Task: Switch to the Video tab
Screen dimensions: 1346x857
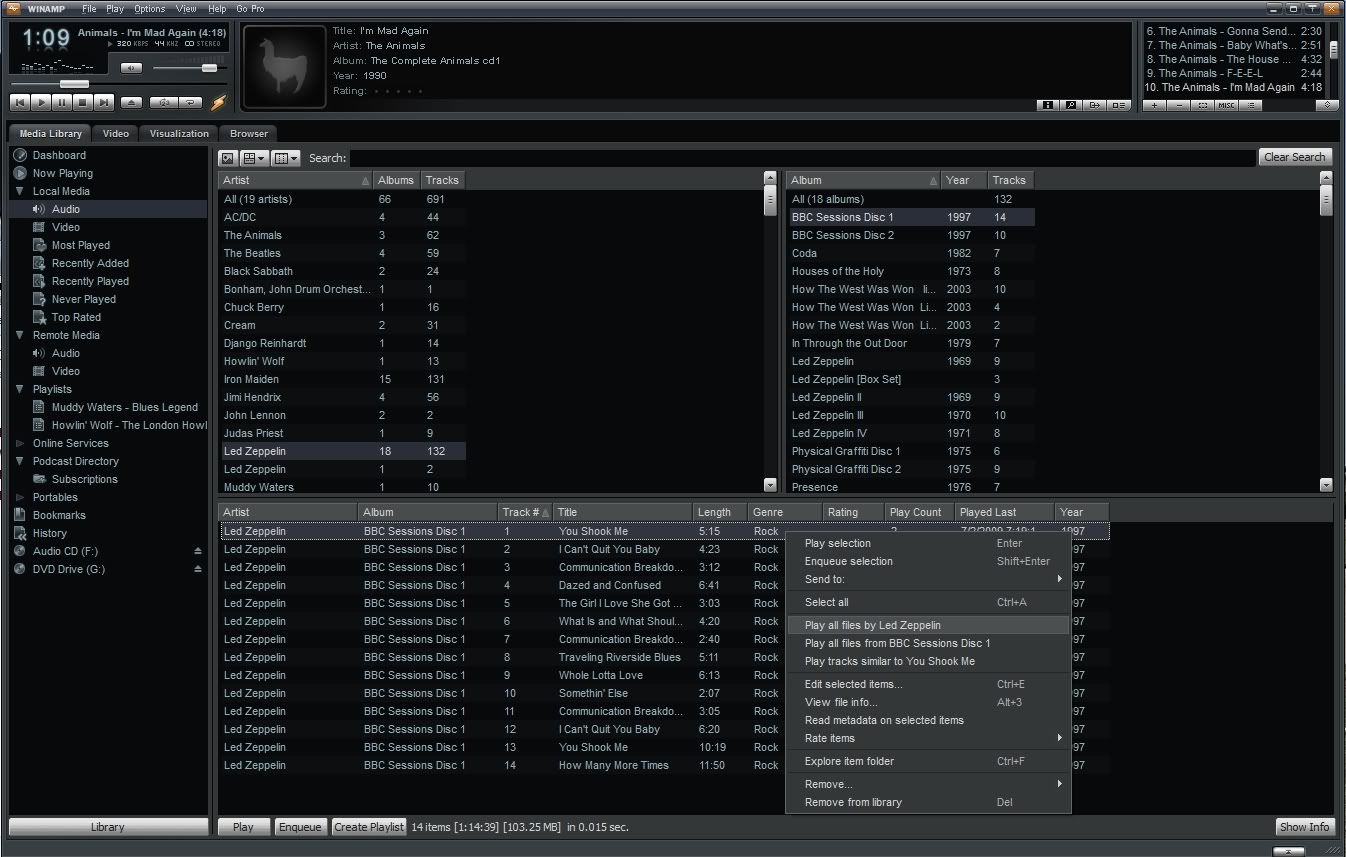Action: click(x=116, y=133)
